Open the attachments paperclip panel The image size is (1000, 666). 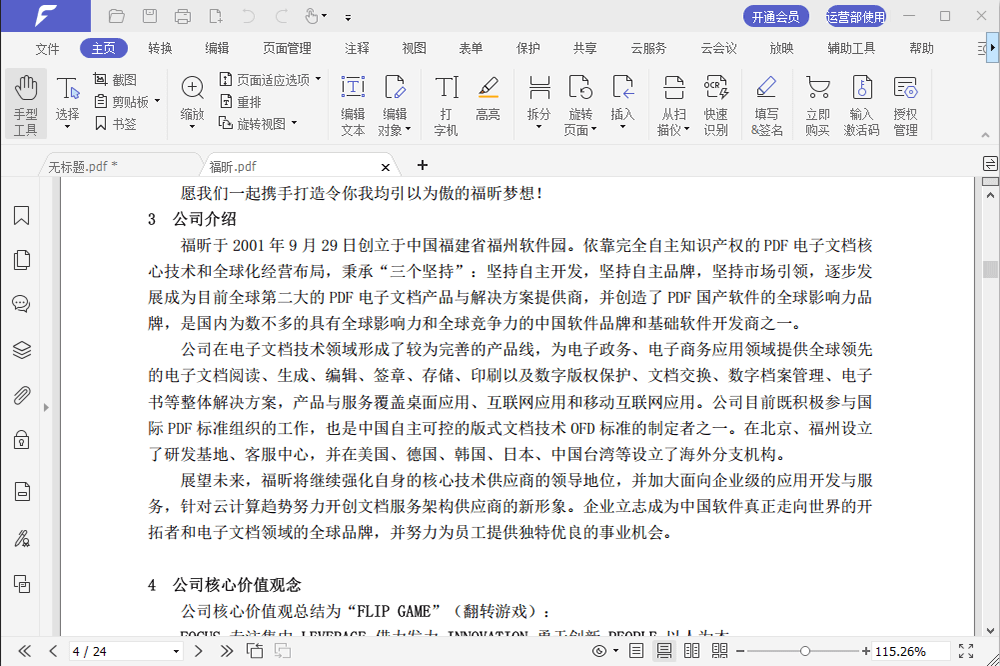22,396
